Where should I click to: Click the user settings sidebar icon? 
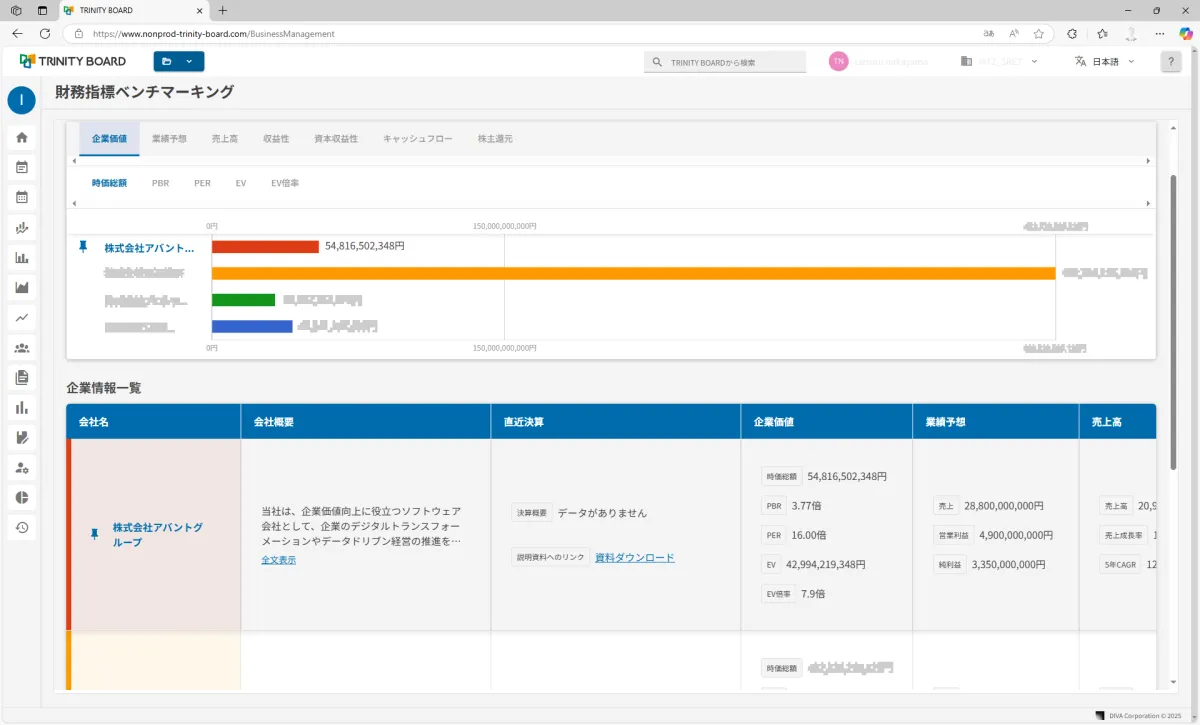tap(22, 468)
